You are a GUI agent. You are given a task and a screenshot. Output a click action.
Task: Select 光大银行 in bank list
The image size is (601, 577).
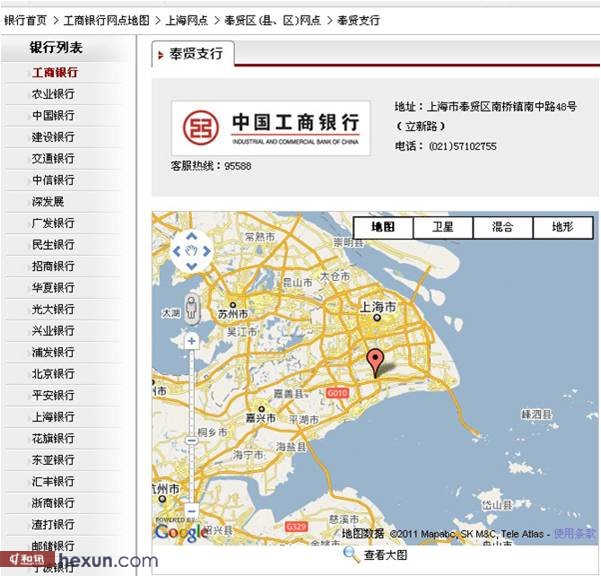tap(53, 309)
